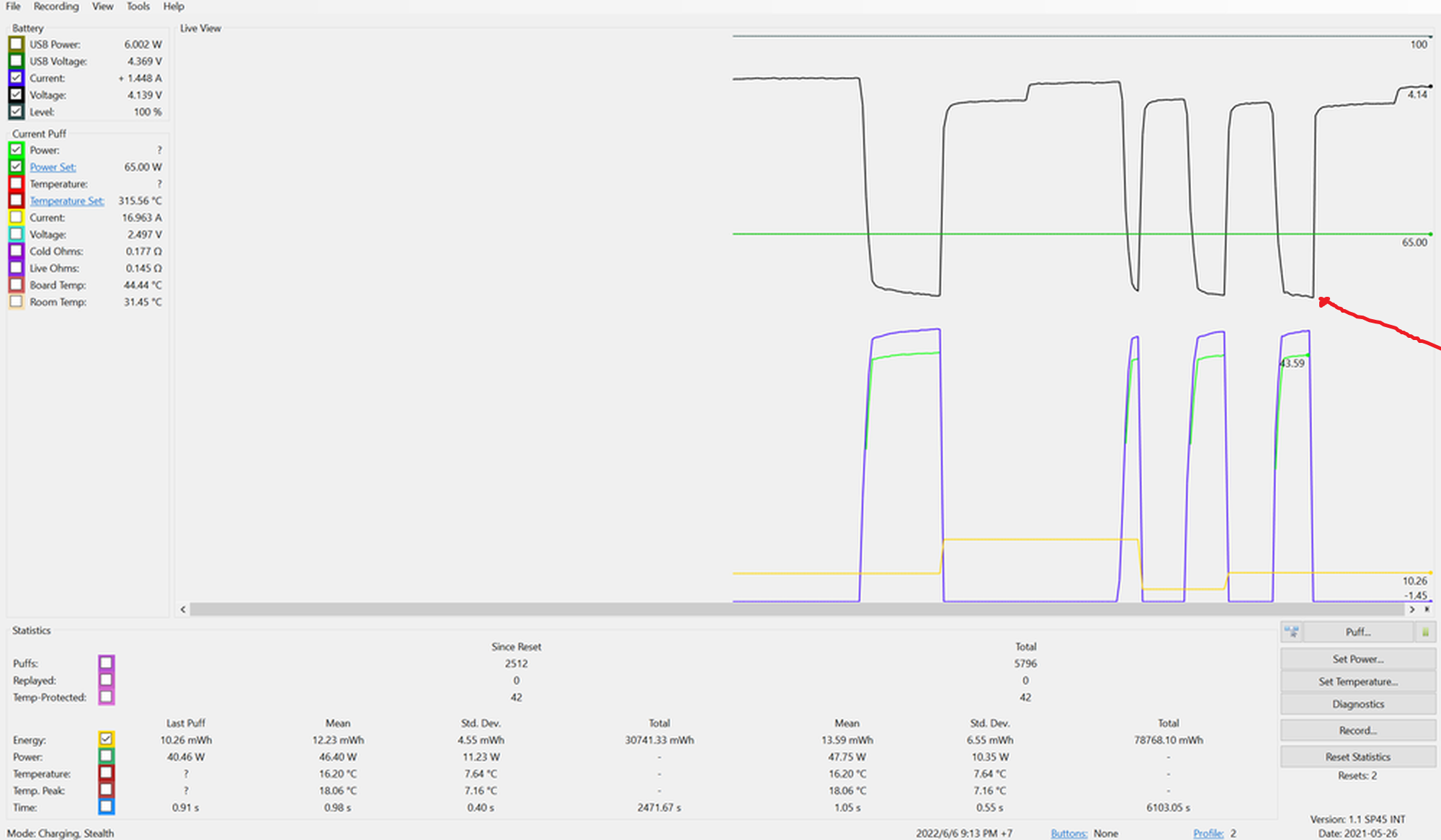Enable the Board Temp checkbox
Image resolution: width=1441 pixels, height=840 pixels.
16,285
